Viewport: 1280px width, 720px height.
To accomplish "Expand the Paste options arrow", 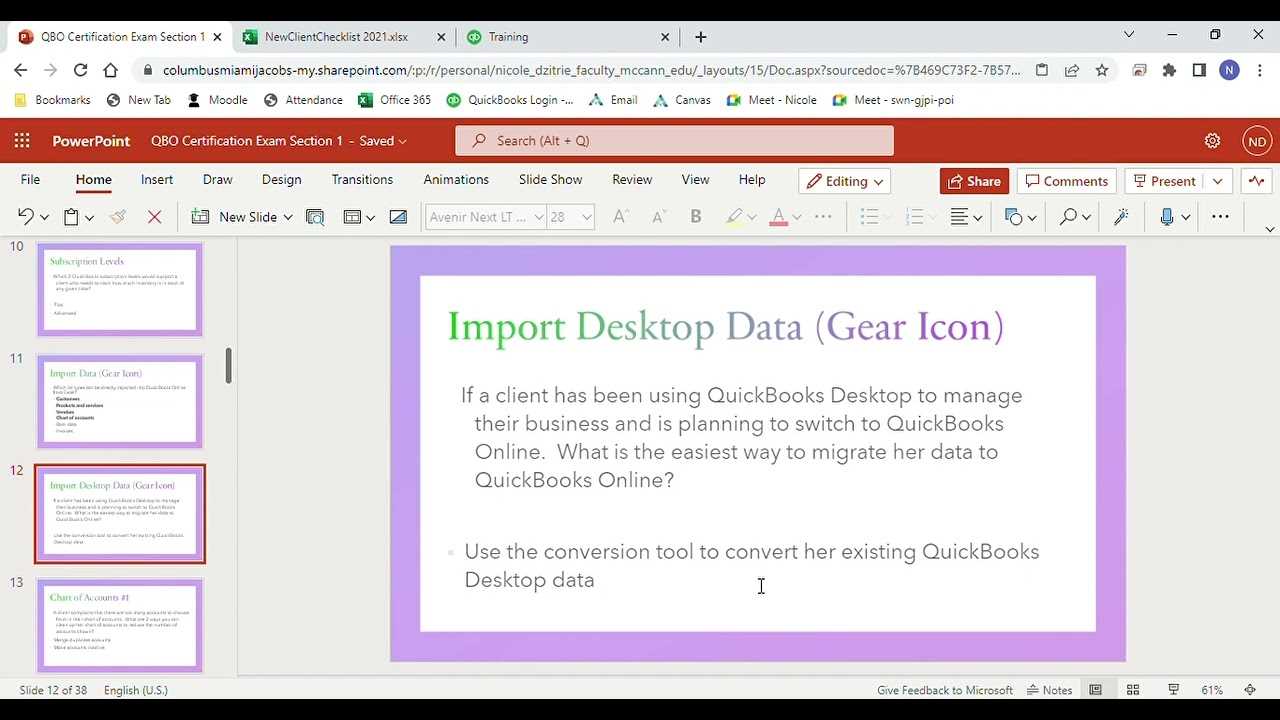I will (89, 217).
